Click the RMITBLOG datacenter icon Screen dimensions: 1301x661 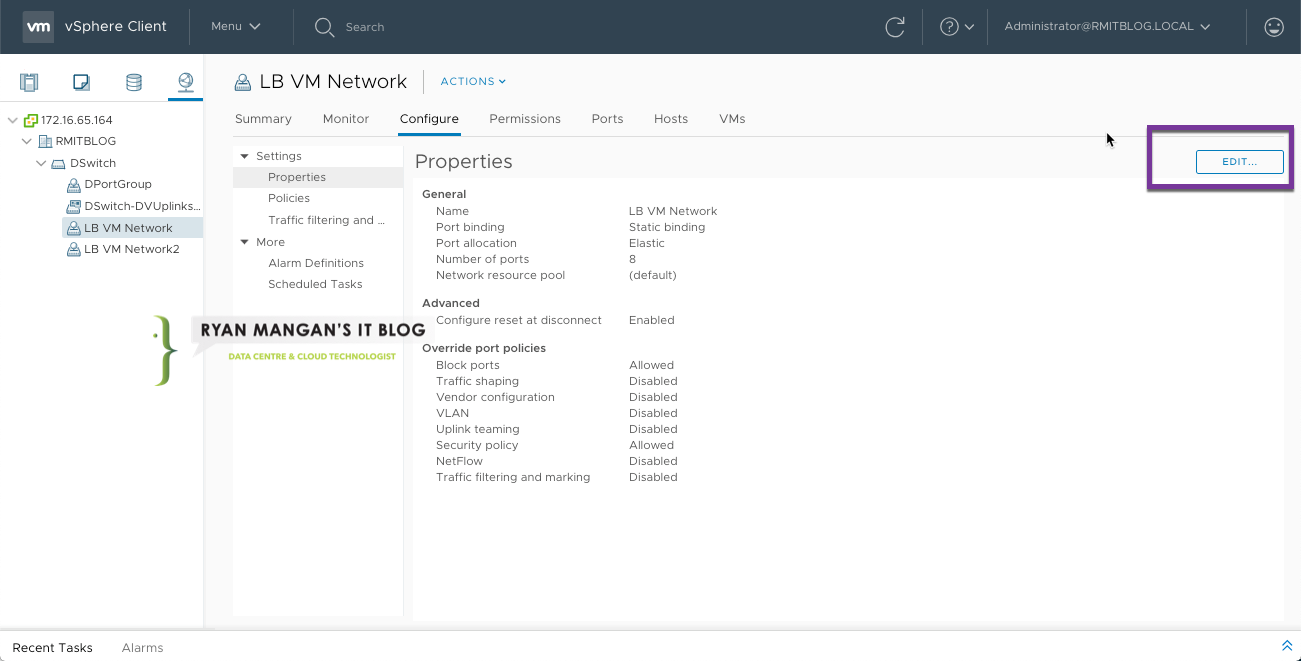[x=46, y=142]
